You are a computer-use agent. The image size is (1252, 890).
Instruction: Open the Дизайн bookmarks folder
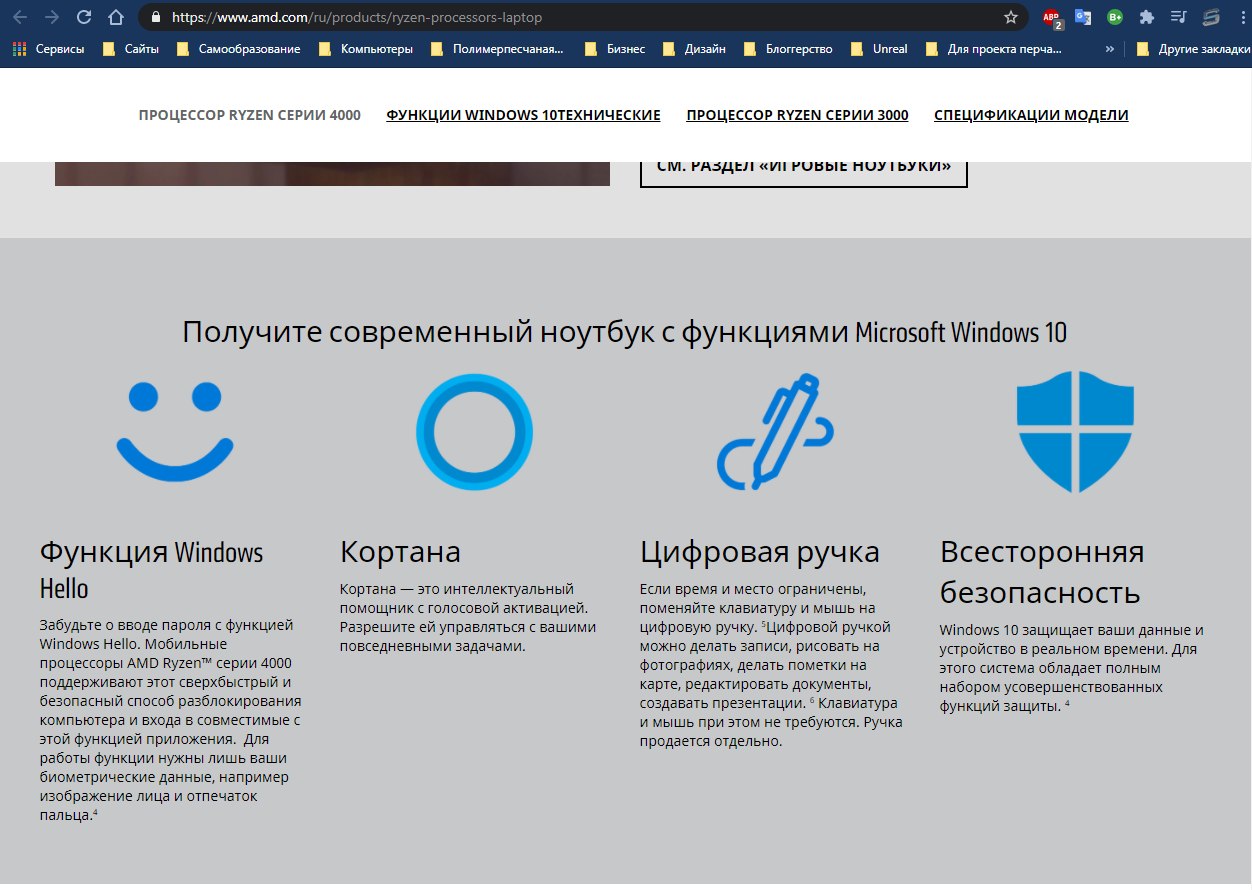(x=694, y=49)
